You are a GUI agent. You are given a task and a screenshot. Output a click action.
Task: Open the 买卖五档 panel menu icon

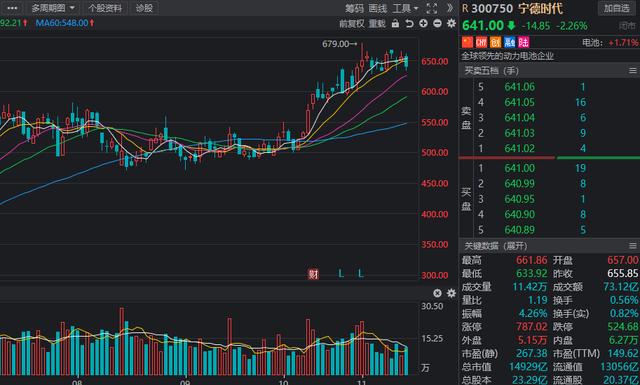[633, 71]
